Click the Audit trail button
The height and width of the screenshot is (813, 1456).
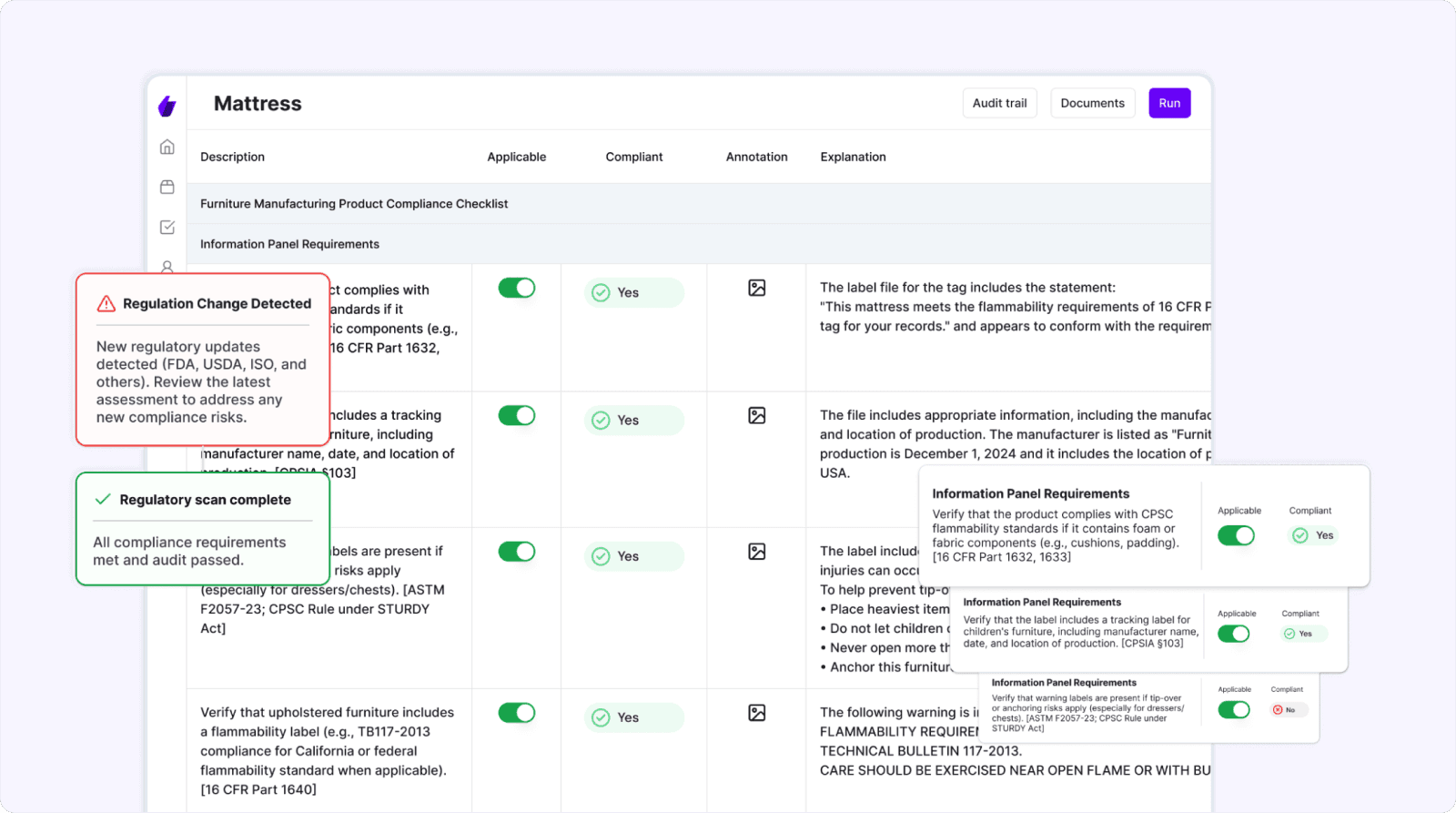point(1000,103)
